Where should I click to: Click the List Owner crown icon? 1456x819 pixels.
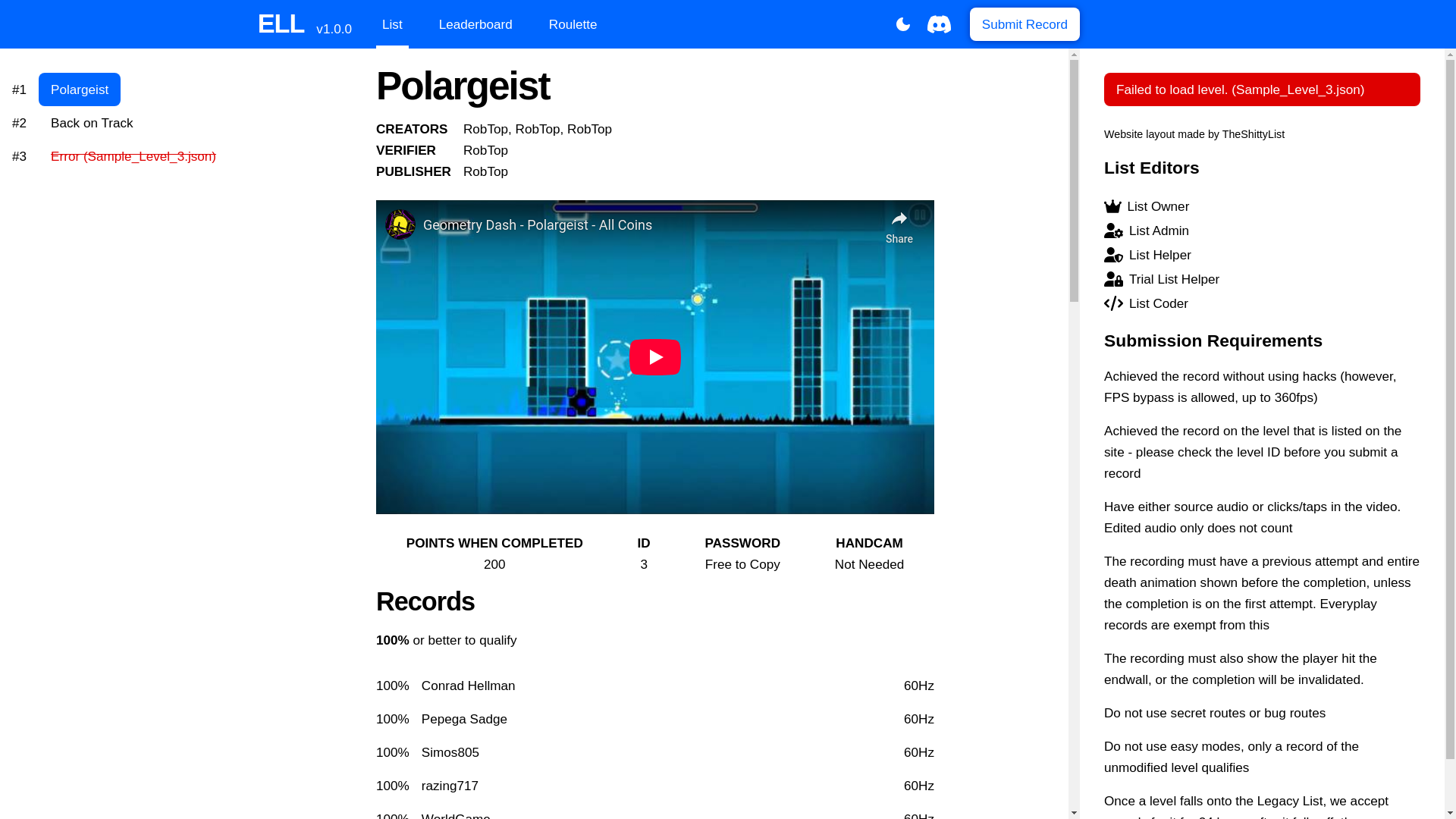pos(1112,206)
